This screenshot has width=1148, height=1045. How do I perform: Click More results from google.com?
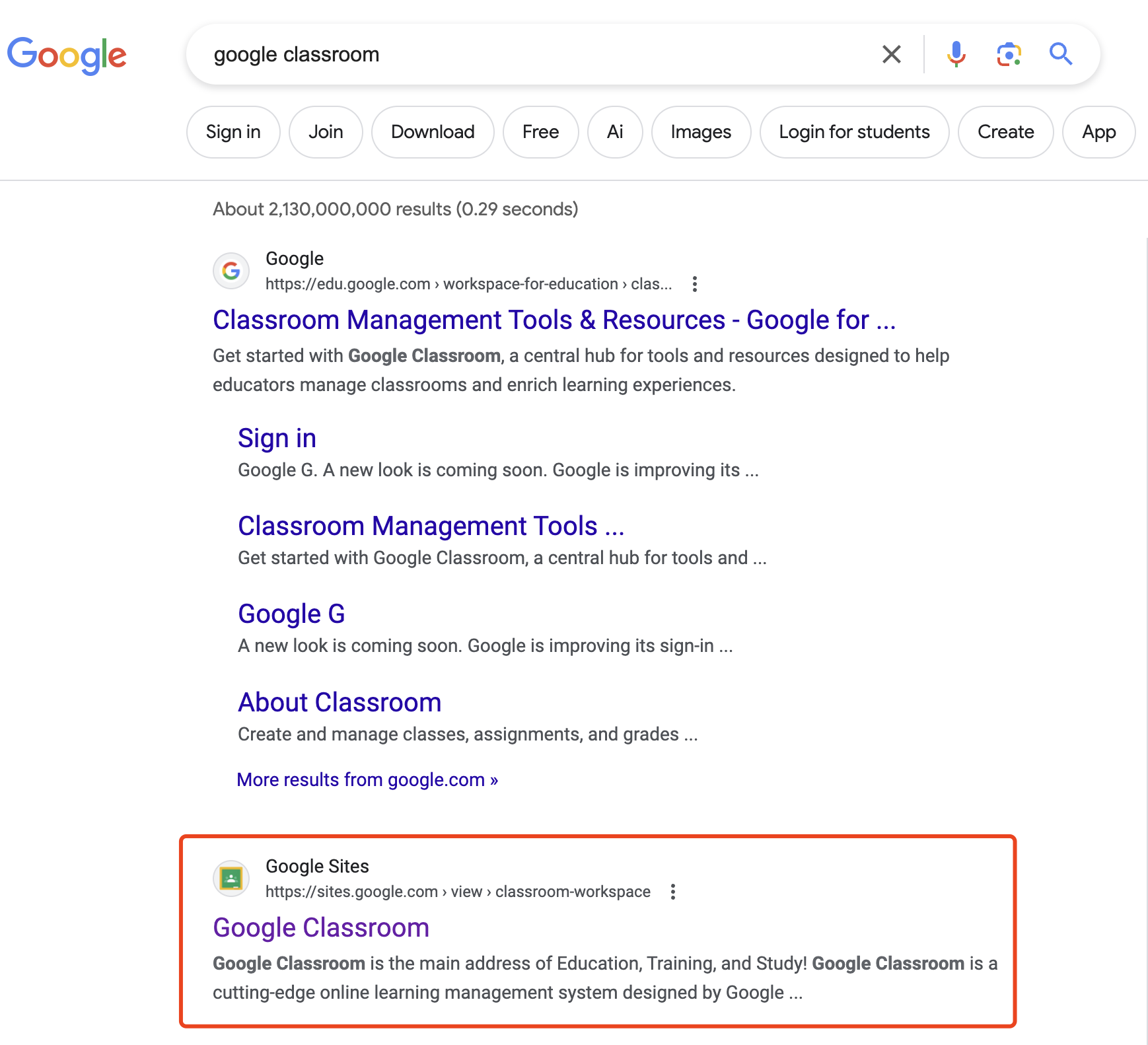tap(367, 780)
